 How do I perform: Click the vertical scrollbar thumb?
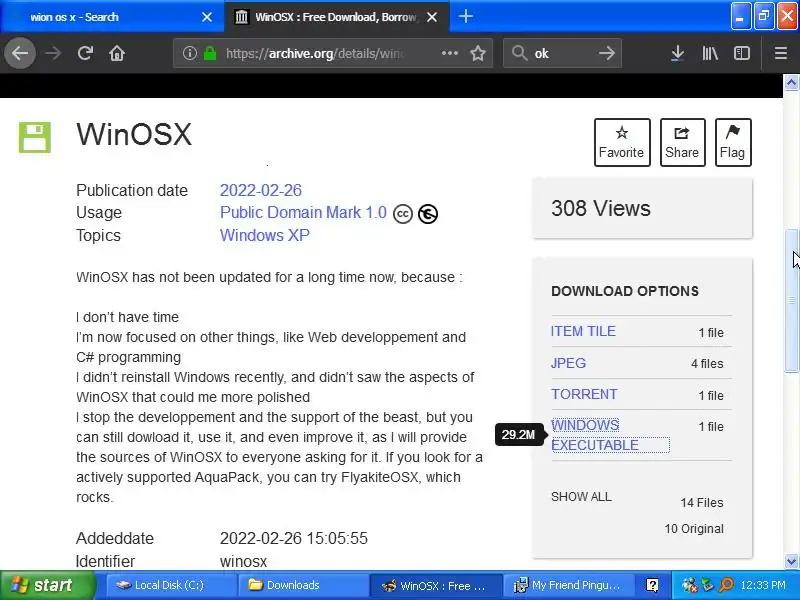pyautogui.click(x=791, y=301)
